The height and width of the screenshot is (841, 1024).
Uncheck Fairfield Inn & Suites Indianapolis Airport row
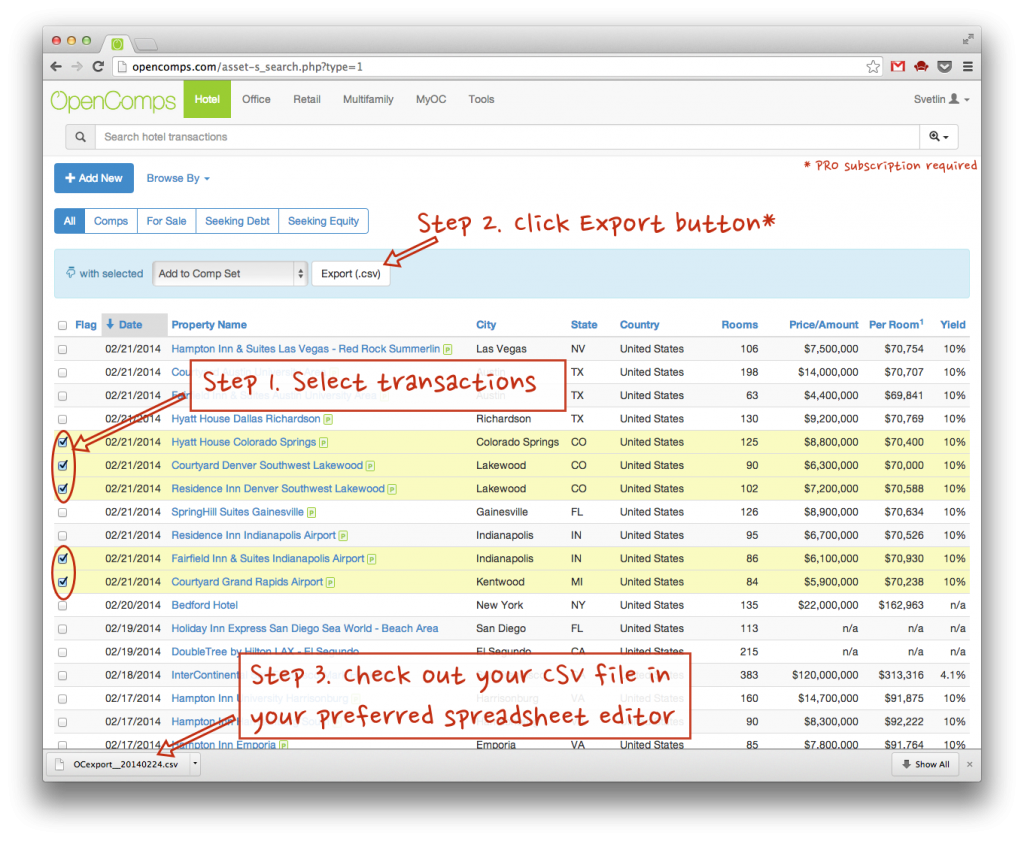(63, 558)
